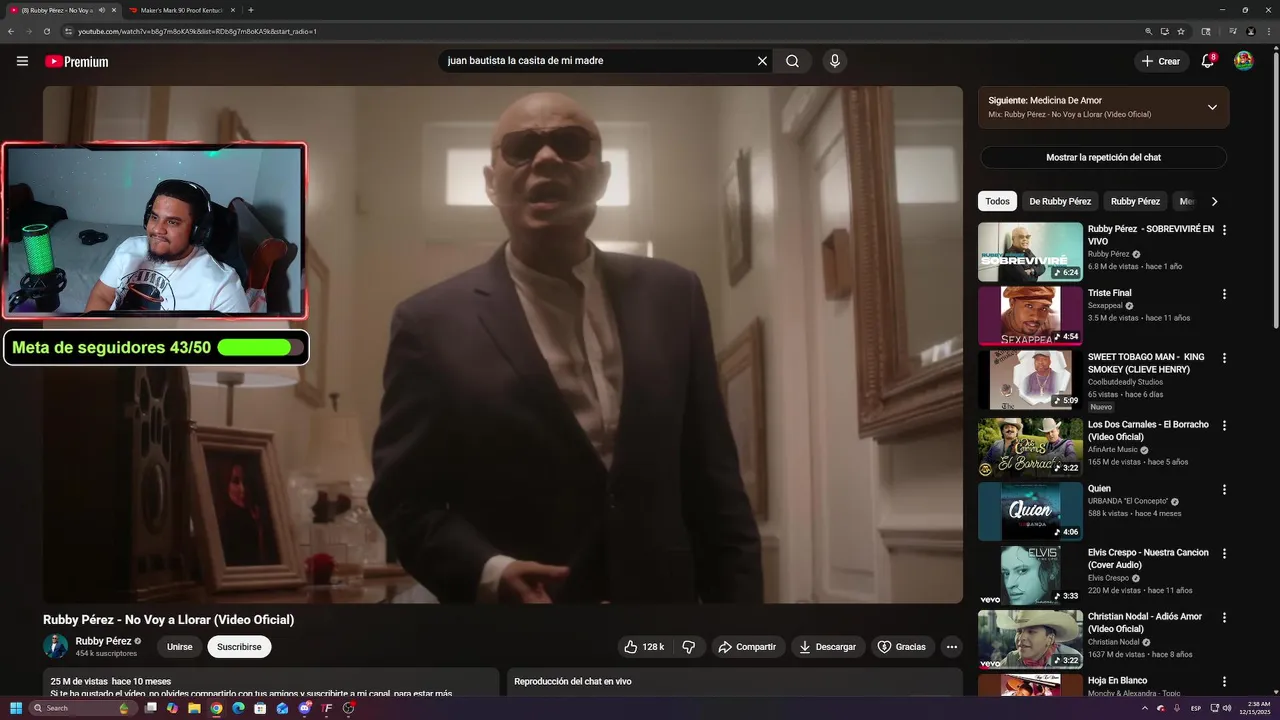Open the notifications bell
The width and height of the screenshot is (1280, 720).
tap(1208, 61)
